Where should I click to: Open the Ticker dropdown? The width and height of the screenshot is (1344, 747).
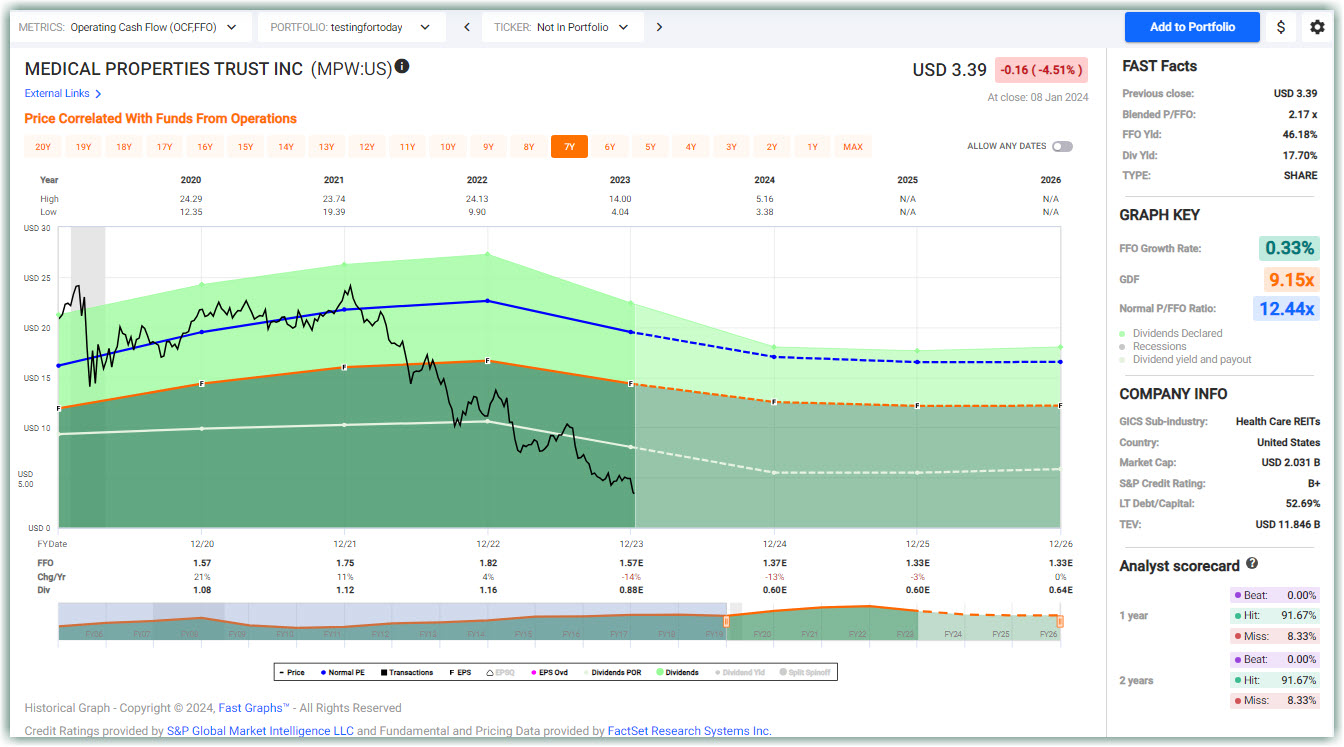pyautogui.click(x=565, y=27)
